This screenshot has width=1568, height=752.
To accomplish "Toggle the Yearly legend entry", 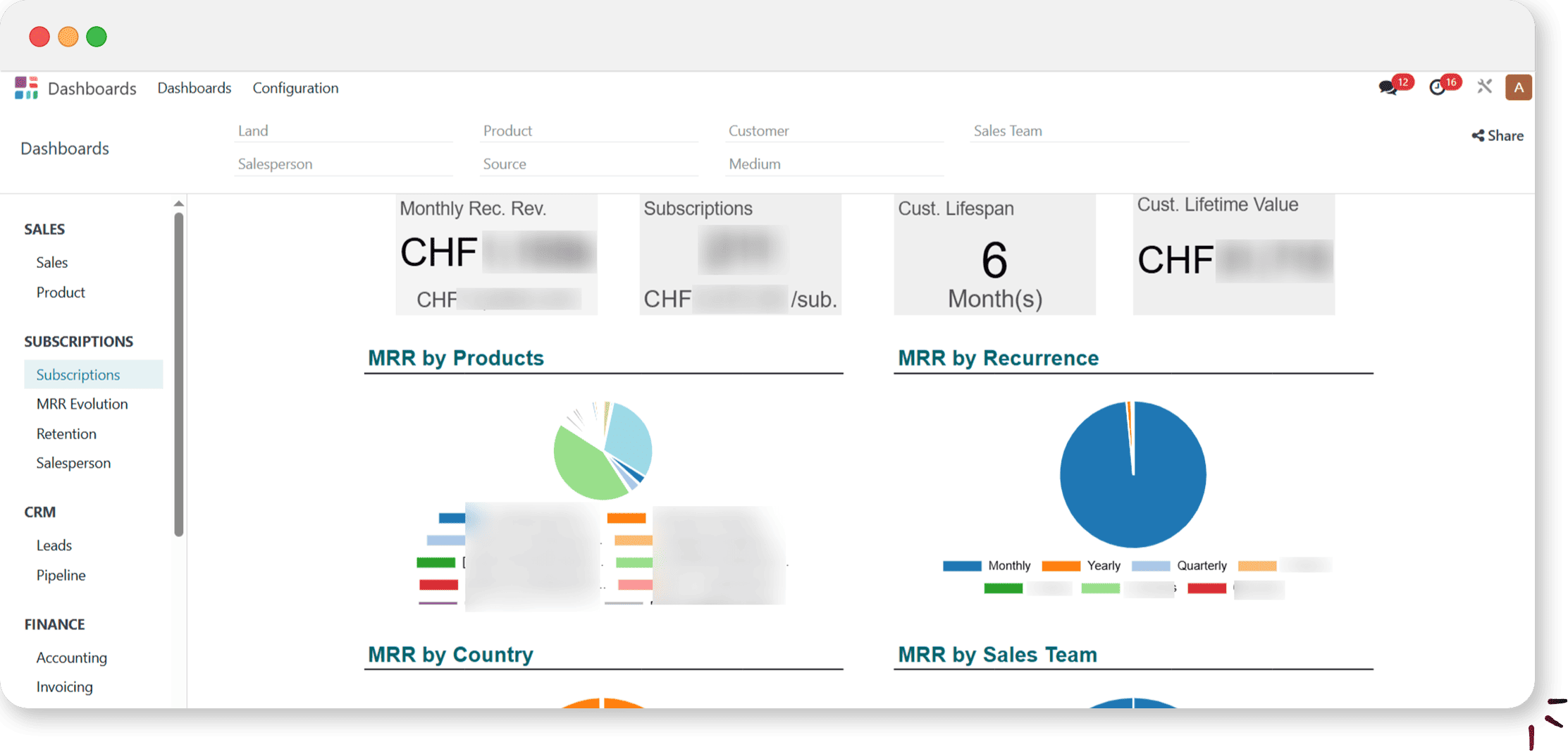I will (1081, 565).
